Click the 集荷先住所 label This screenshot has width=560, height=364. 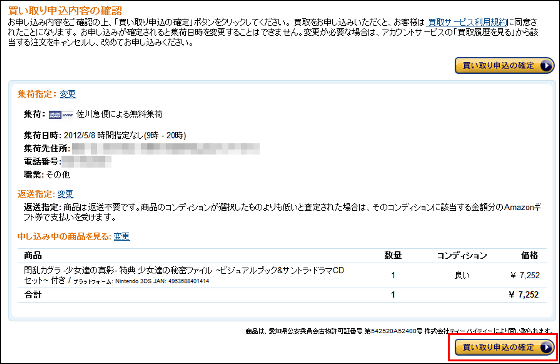47,148
